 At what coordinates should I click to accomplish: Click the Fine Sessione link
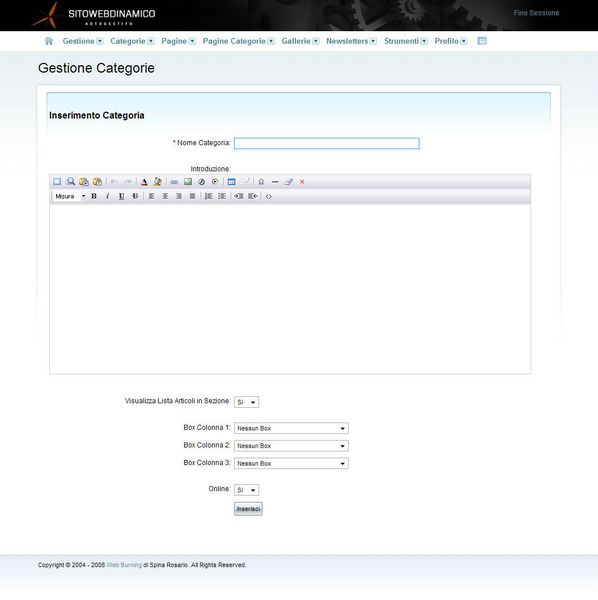(536, 13)
